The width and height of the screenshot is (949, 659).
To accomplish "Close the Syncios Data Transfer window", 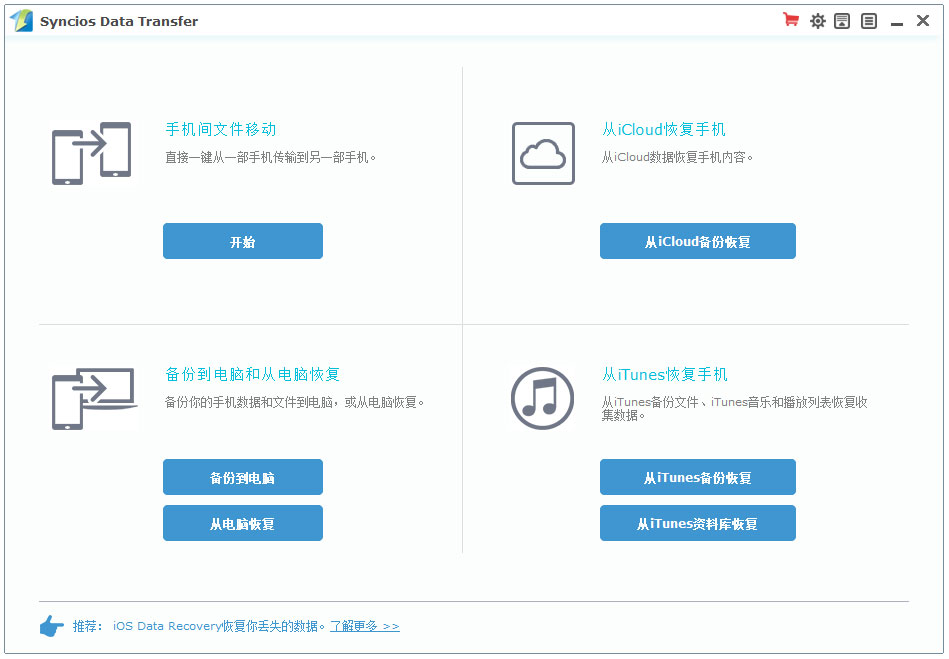I will pyautogui.click(x=923, y=21).
